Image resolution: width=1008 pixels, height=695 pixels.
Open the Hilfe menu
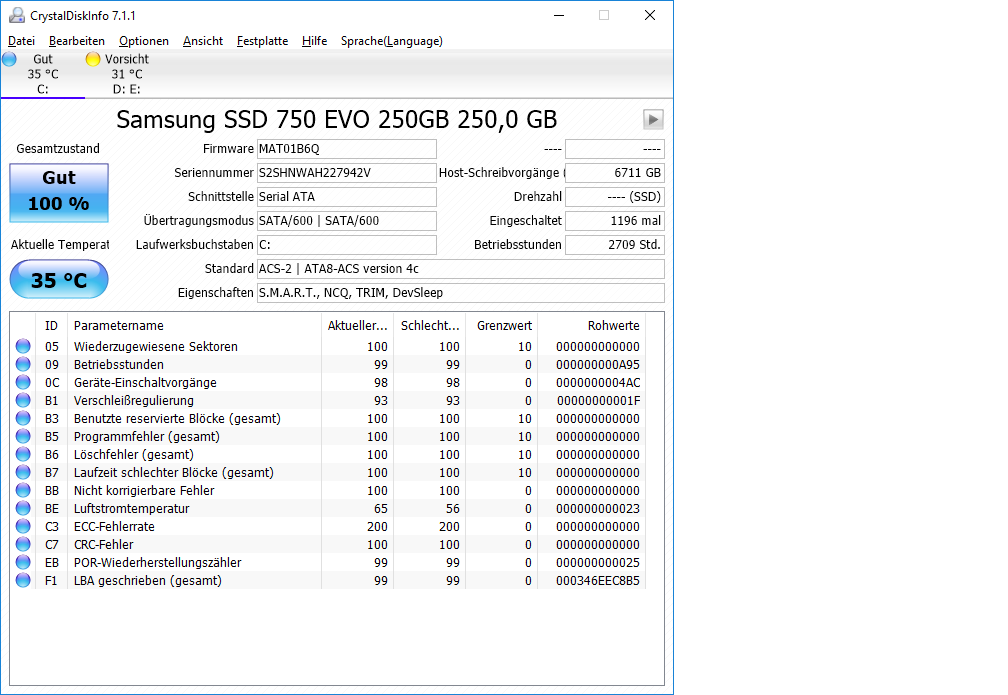click(x=314, y=41)
